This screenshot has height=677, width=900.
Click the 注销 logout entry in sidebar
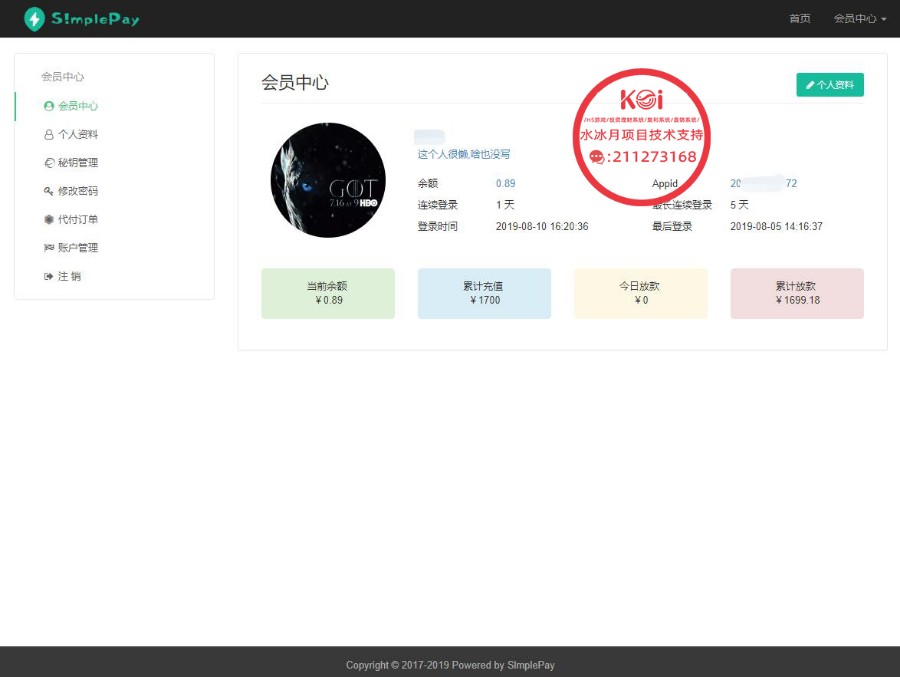(x=68, y=276)
